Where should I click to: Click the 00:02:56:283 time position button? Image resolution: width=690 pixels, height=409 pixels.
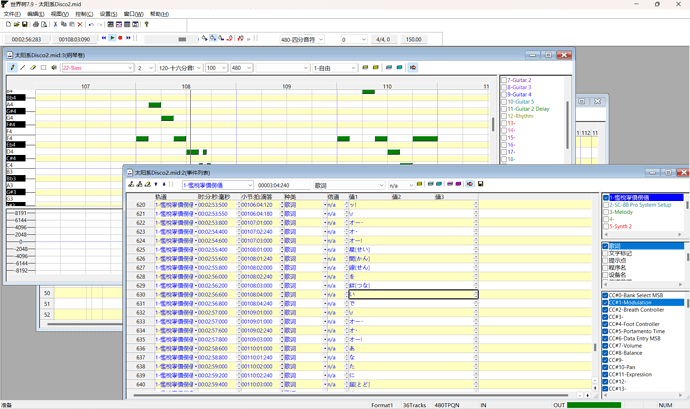pos(26,39)
